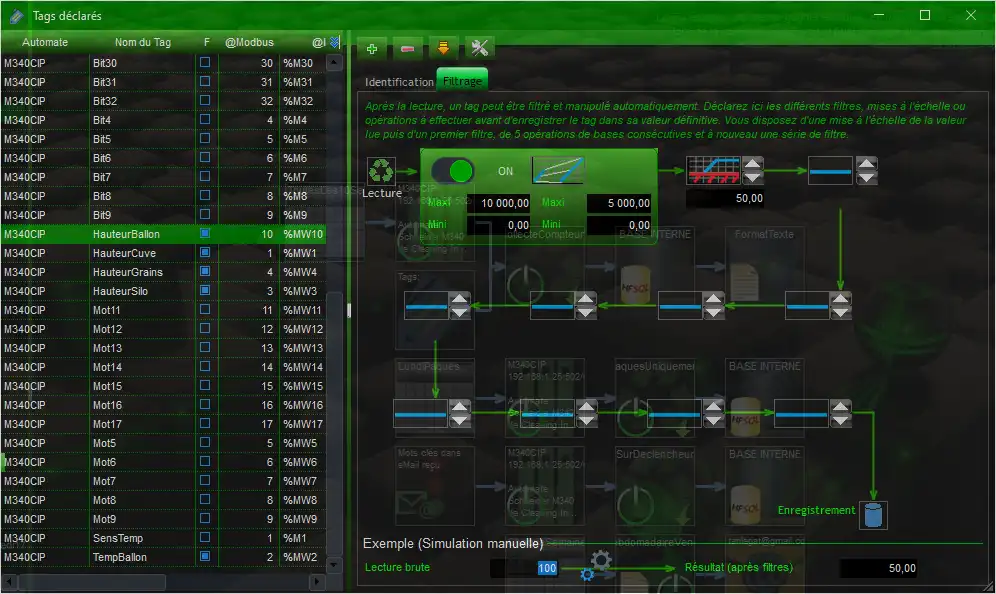Uncheck the F checkbox for HauteurGrains
The width and height of the screenshot is (996, 594).
[x=205, y=271]
